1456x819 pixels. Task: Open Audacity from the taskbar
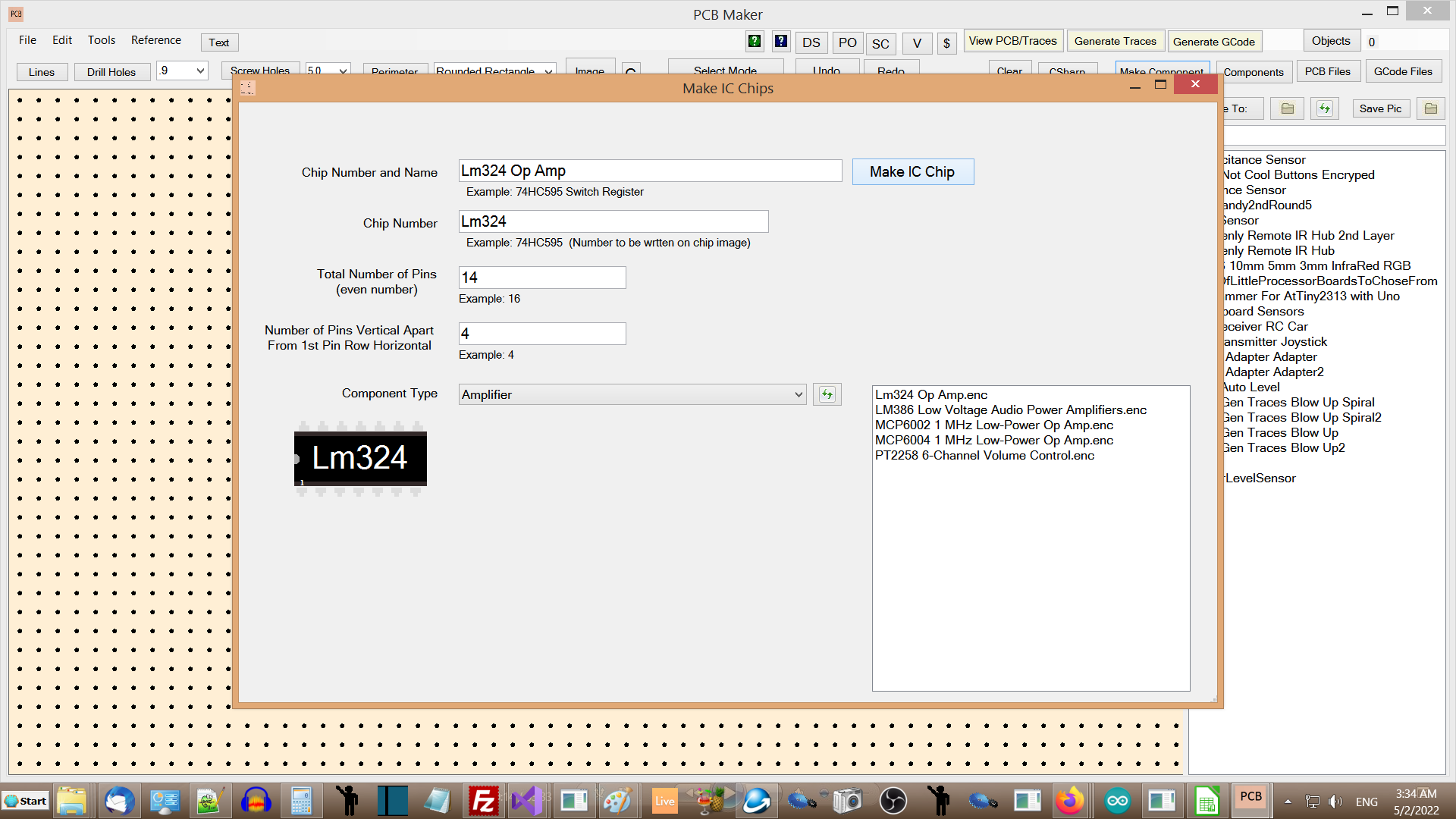coord(256,801)
